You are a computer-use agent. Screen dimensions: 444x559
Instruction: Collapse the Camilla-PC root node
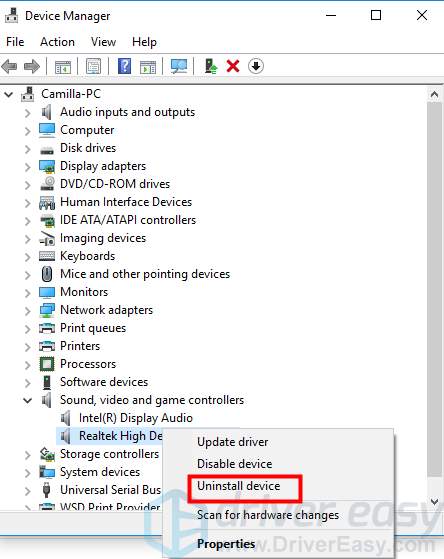(9, 94)
